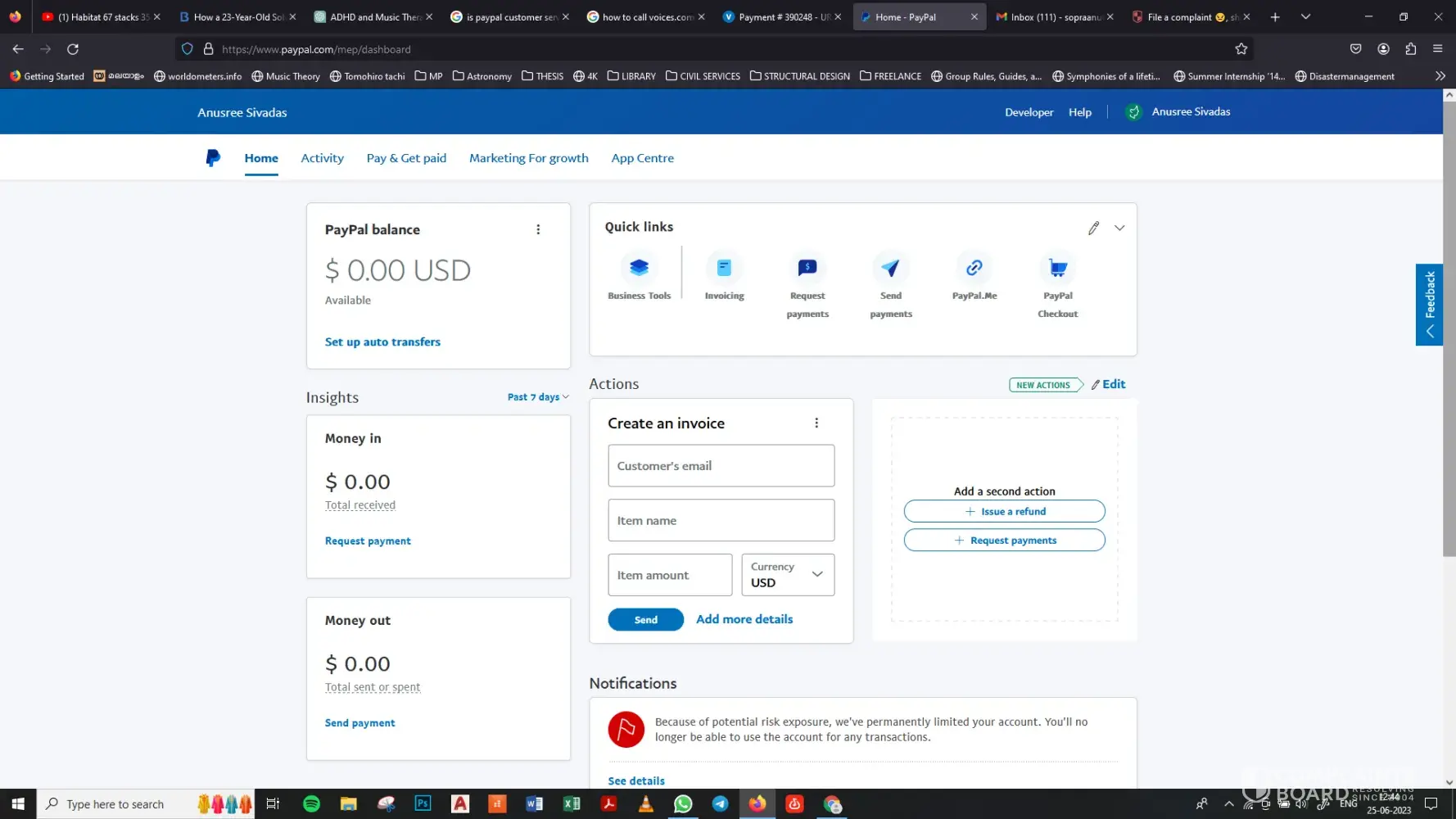
Task: Click the PayPal Checkout cart icon
Action: tap(1057, 268)
